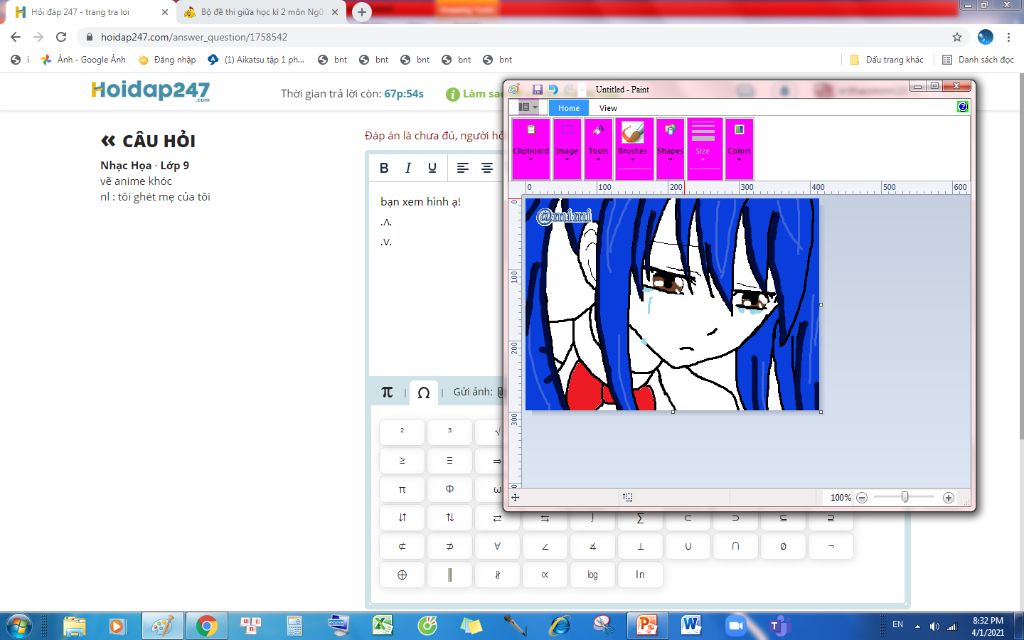
Task: Switch to the Home tab in Paint
Action: coord(568,108)
